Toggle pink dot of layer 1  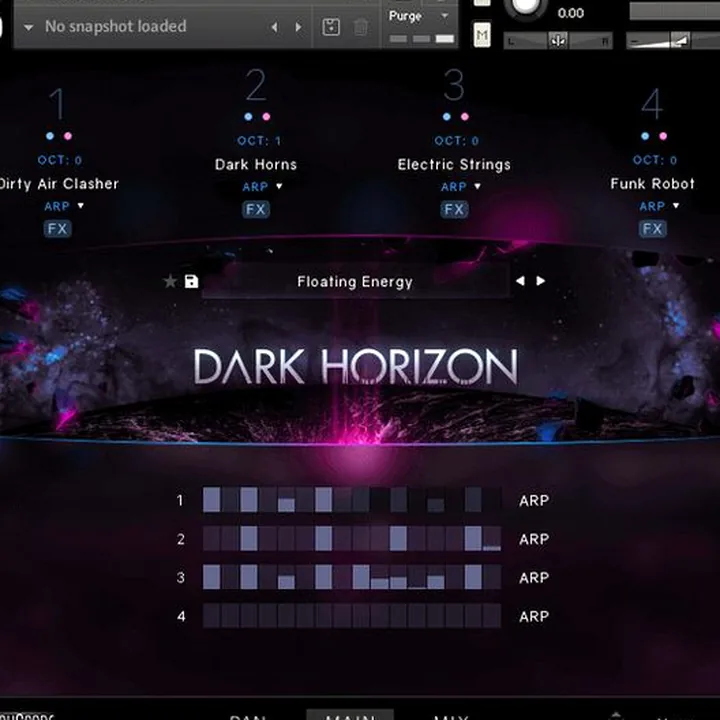(x=68, y=136)
